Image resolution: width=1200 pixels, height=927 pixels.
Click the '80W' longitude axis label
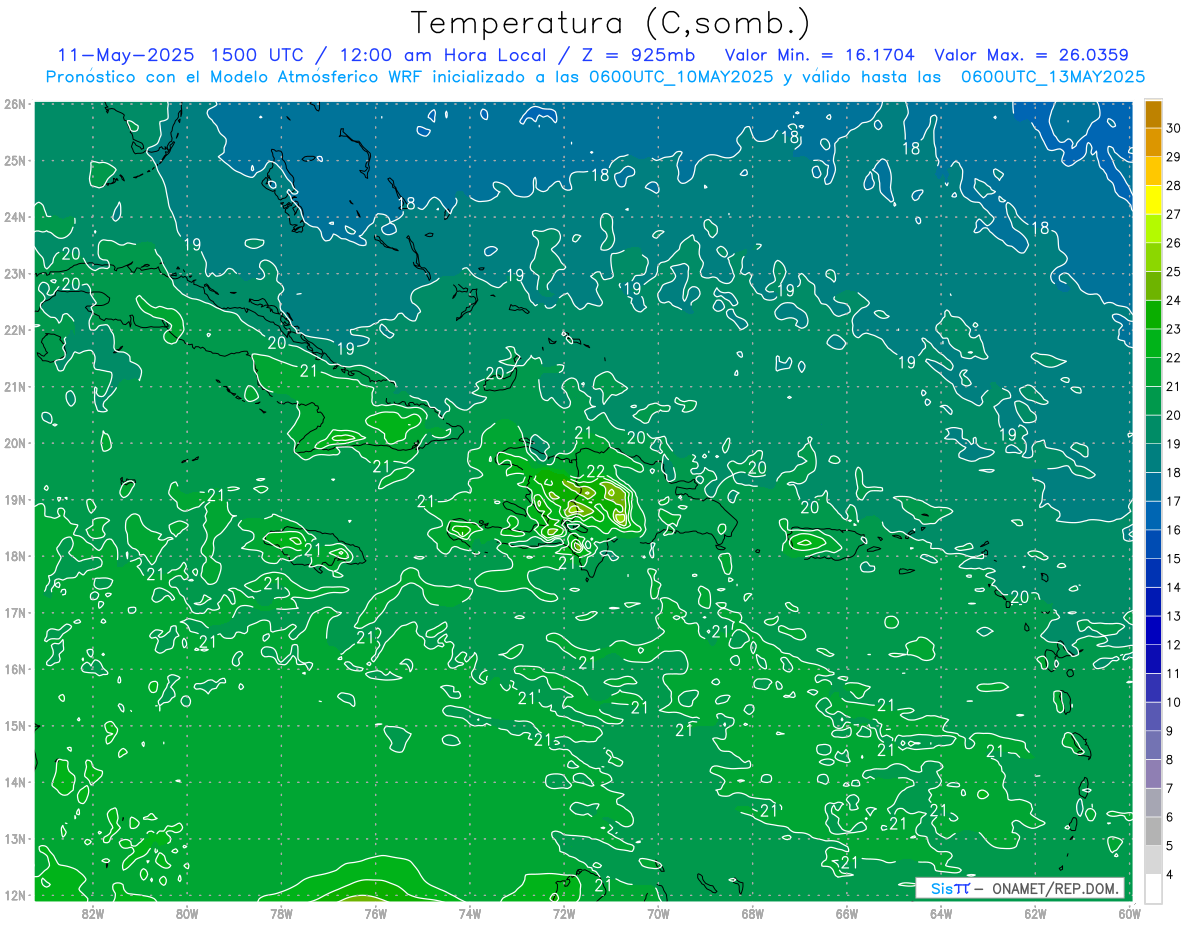click(187, 913)
